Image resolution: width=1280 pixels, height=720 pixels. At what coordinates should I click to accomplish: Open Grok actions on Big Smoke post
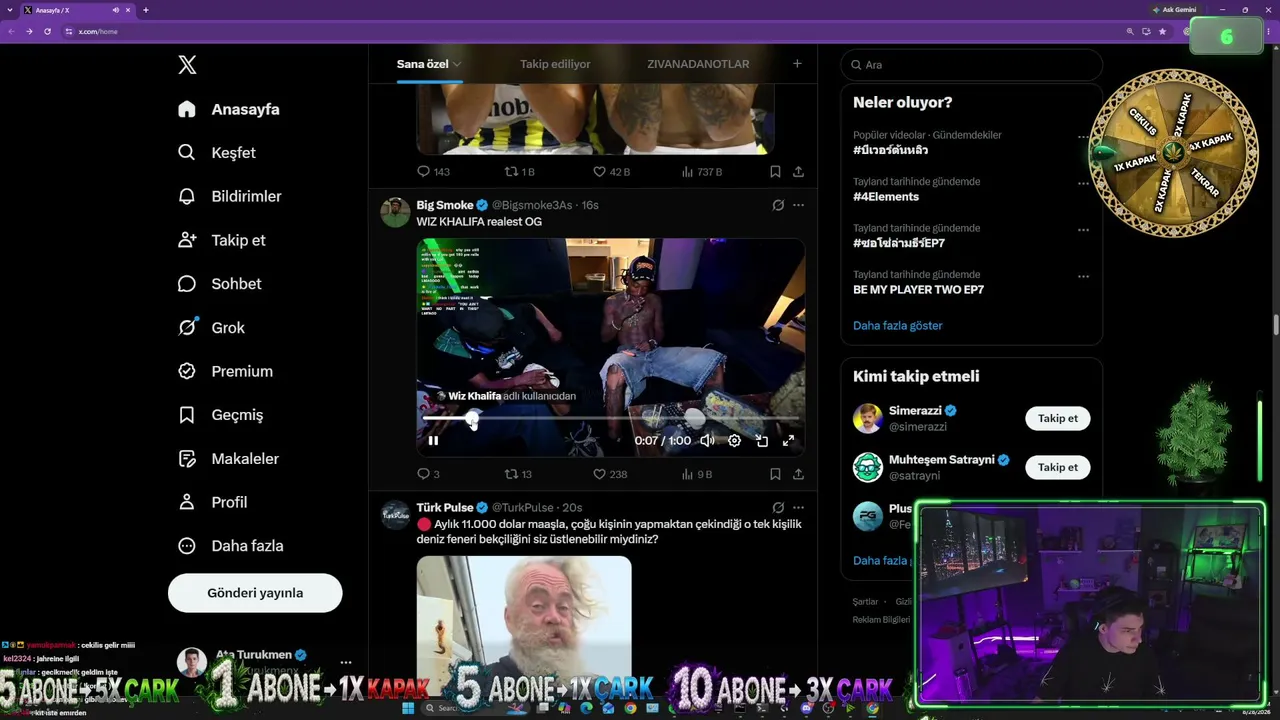(778, 205)
